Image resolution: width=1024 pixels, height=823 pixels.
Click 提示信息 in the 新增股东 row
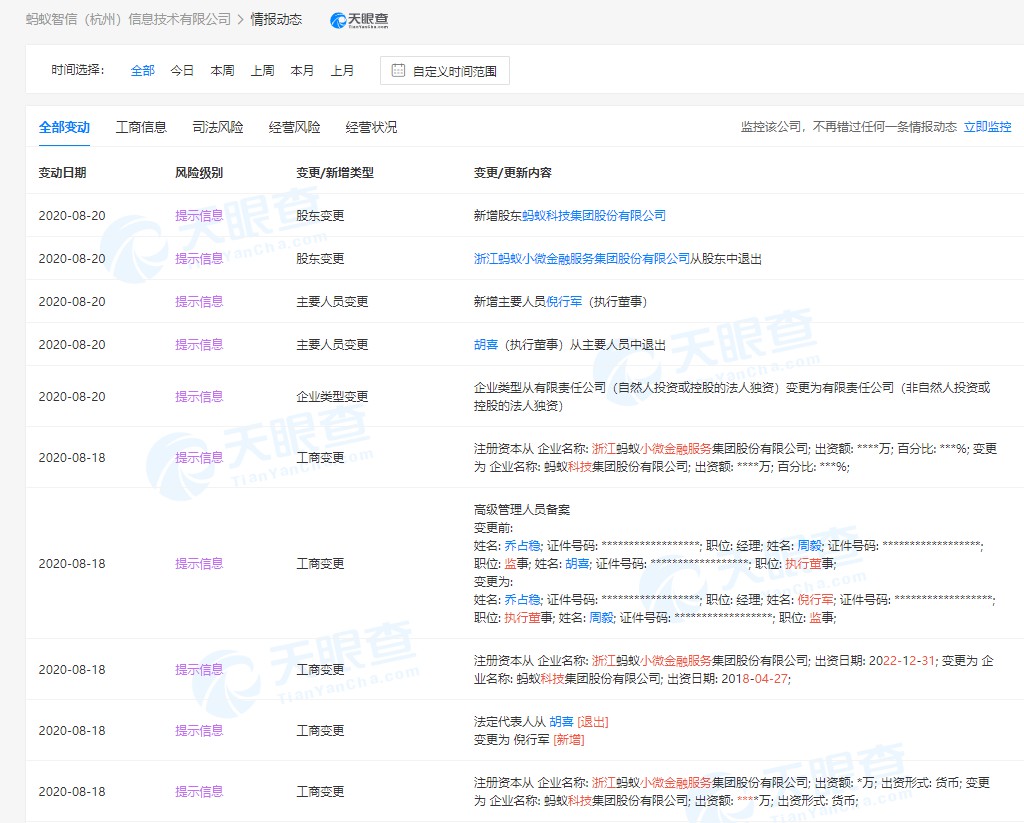click(x=199, y=216)
